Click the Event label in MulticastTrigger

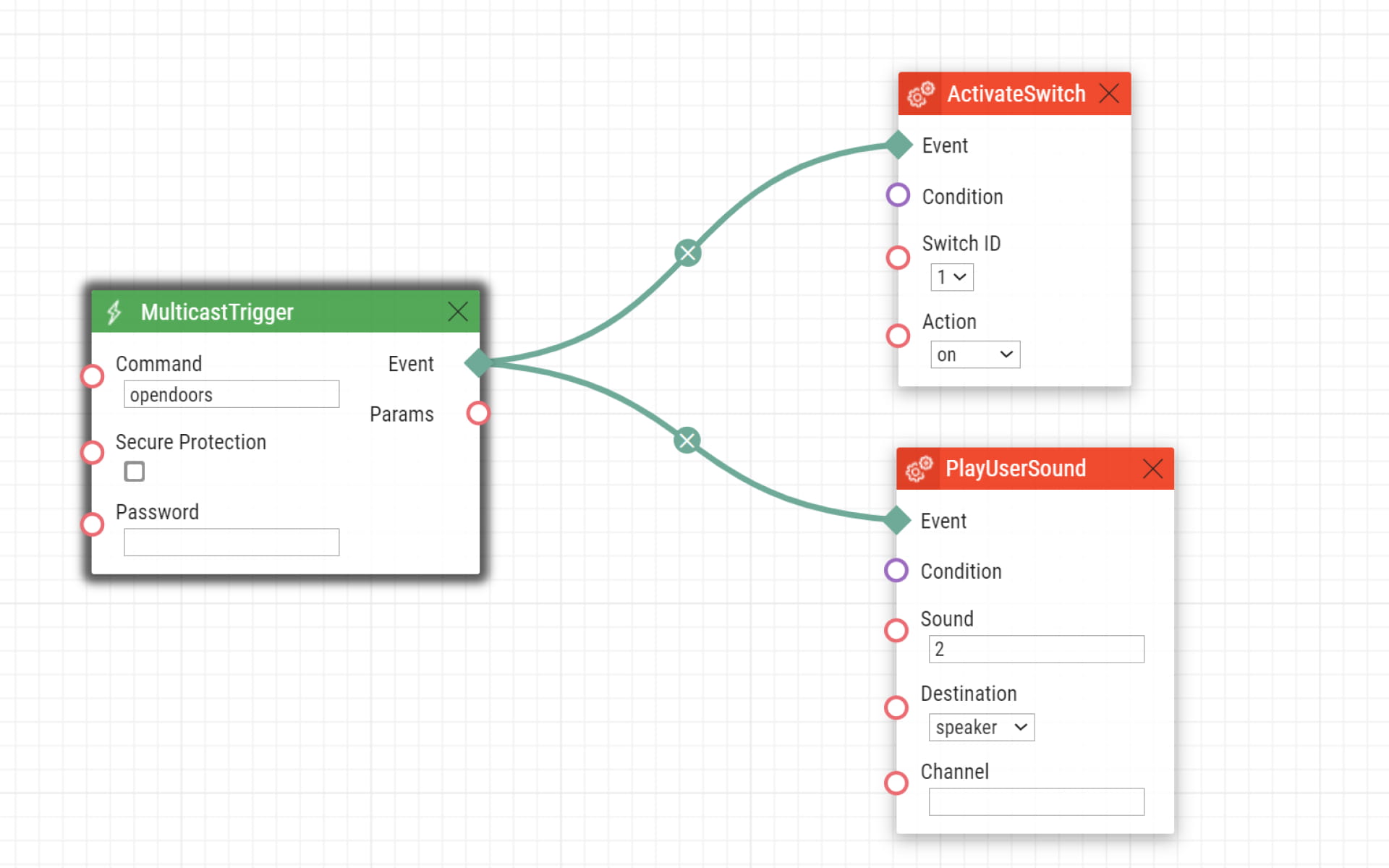tap(411, 364)
